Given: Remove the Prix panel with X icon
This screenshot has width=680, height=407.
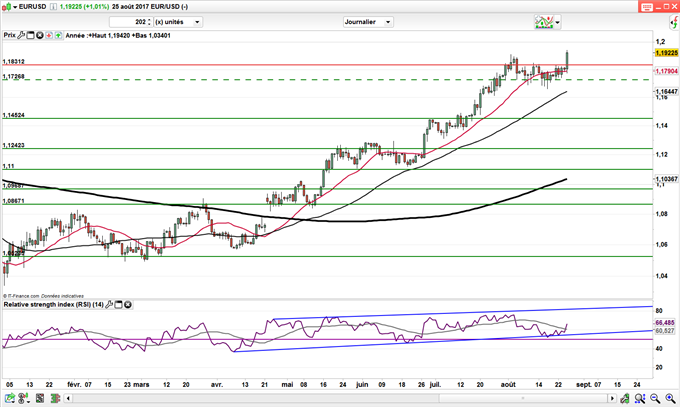Looking at the screenshot, I should tap(39, 35).
